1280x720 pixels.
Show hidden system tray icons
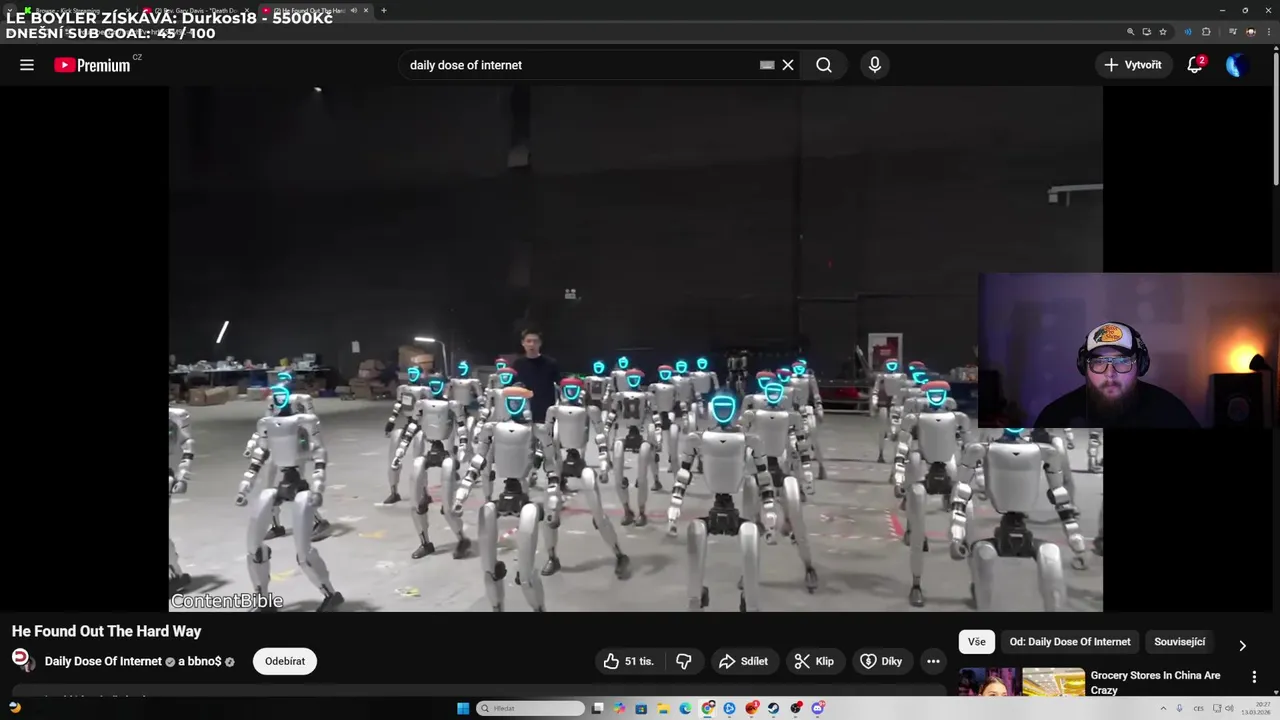tap(1164, 709)
